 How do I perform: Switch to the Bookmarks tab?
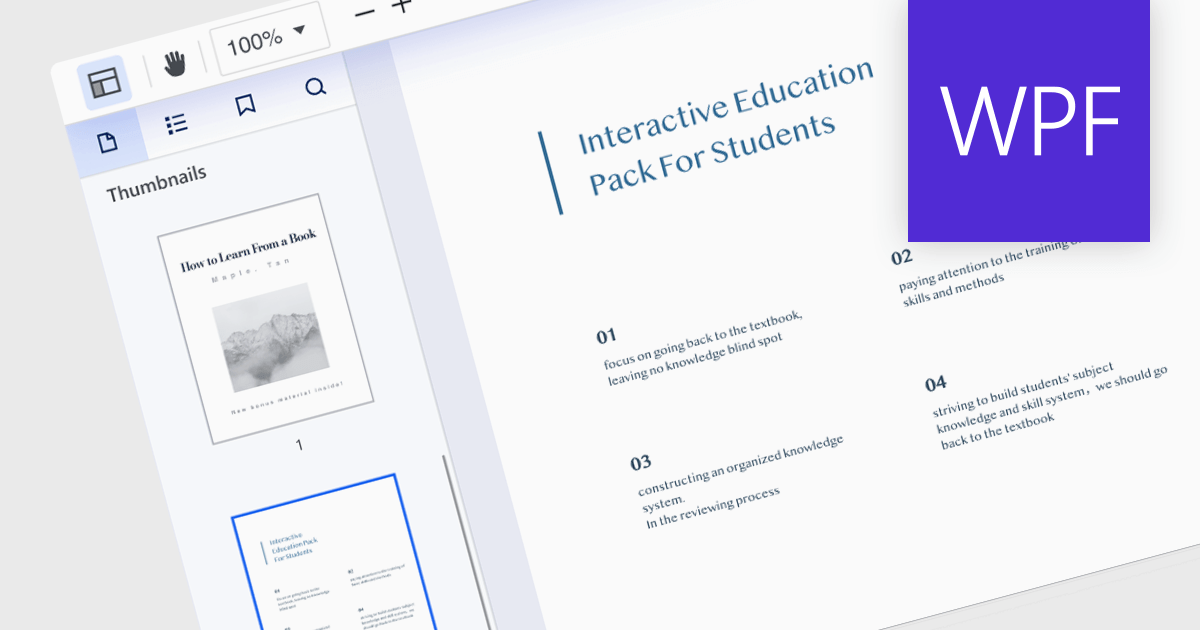(245, 105)
